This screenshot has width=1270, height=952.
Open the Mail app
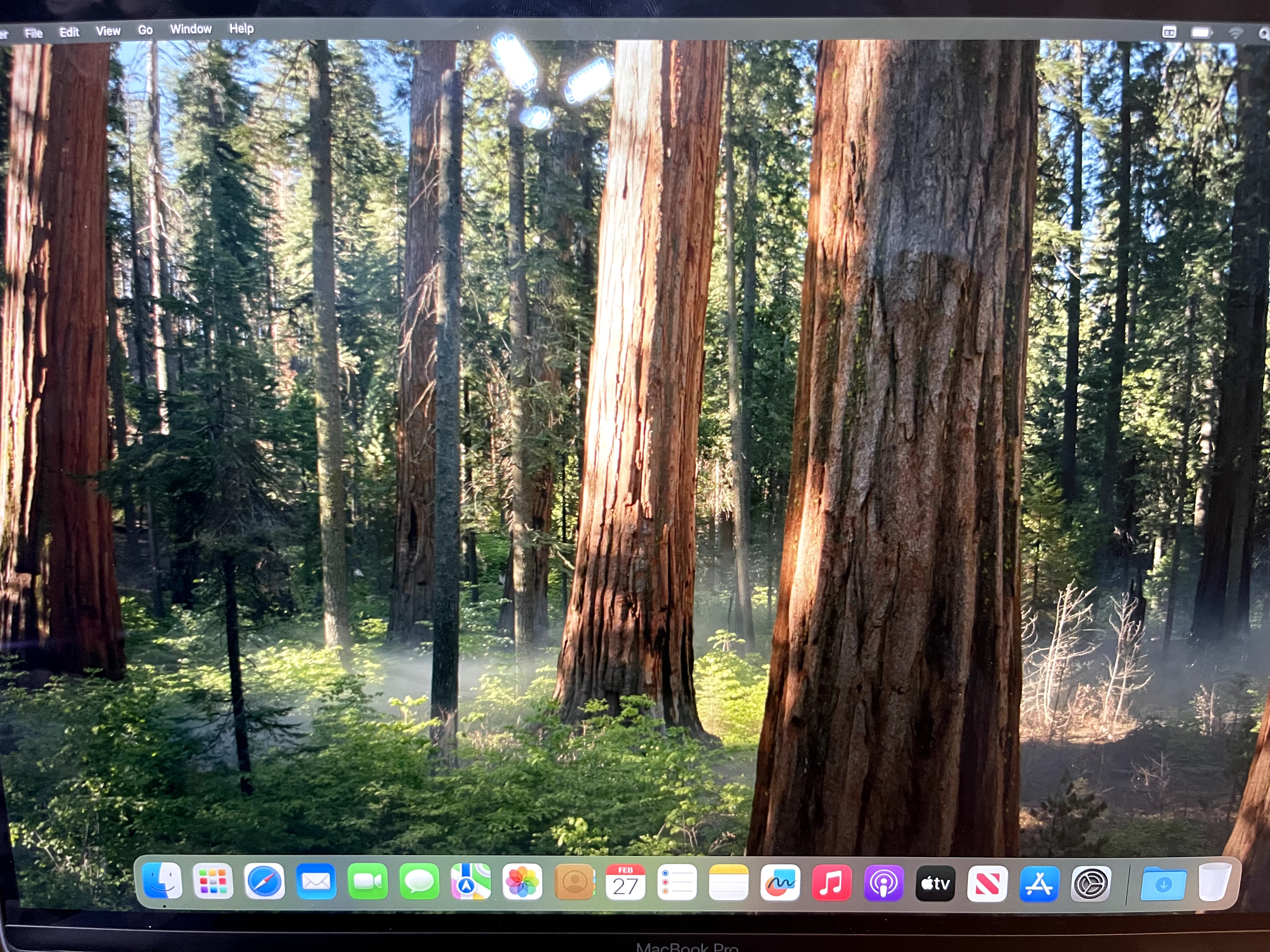point(316,881)
